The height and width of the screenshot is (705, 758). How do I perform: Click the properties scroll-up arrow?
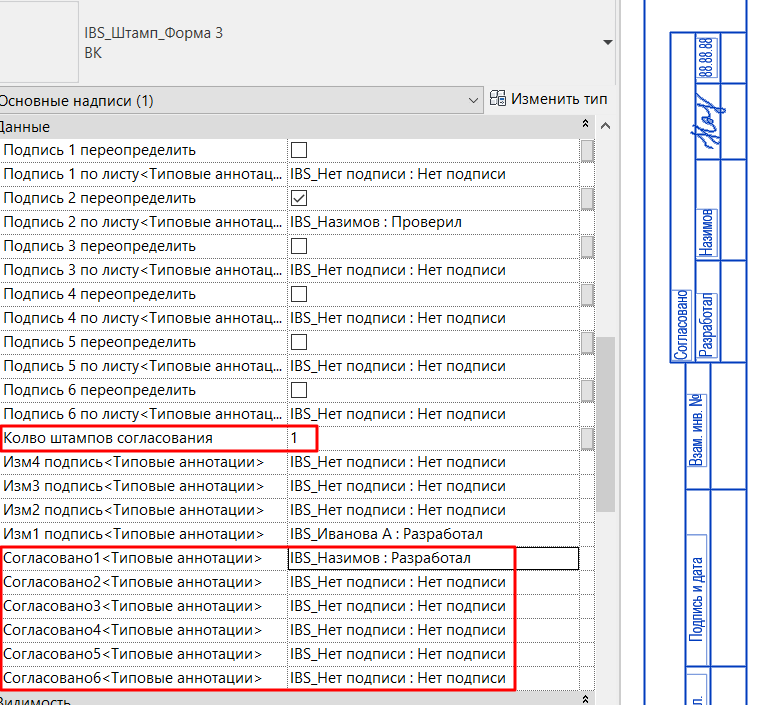(x=605, y=126)
